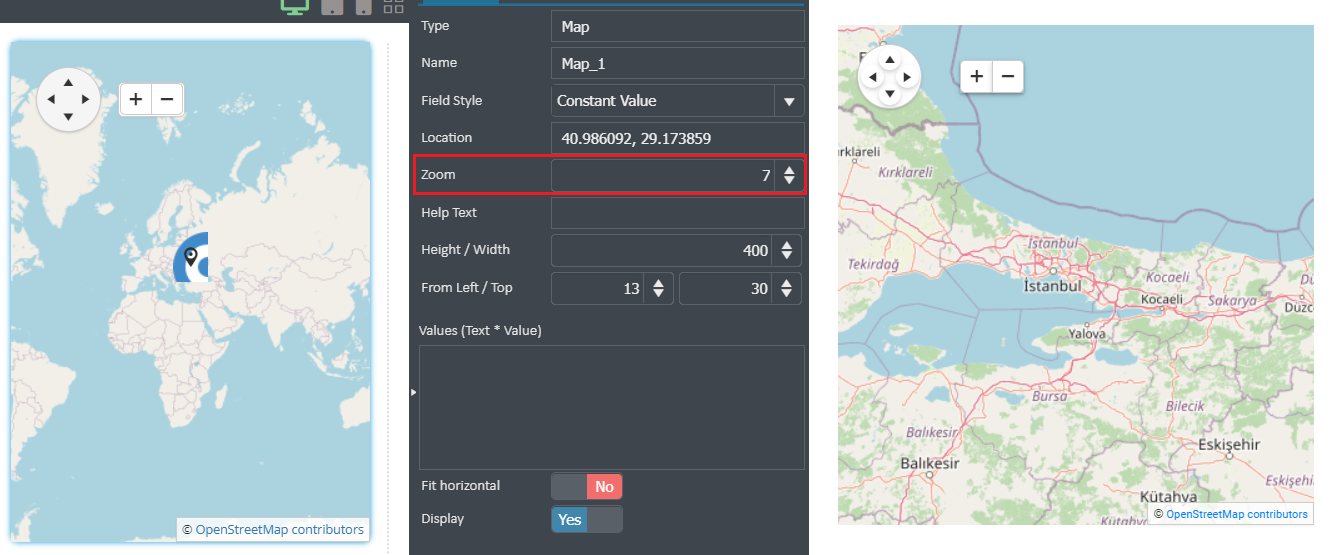Open the Field Style dropdown arrow

coord(789,101)
